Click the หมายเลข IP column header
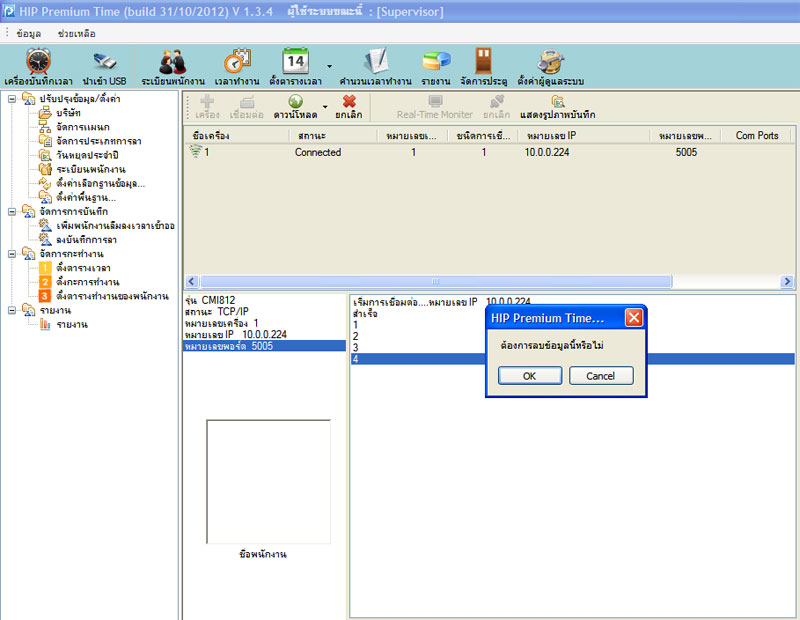Screen dimensions: 800x620 point(584,136)
